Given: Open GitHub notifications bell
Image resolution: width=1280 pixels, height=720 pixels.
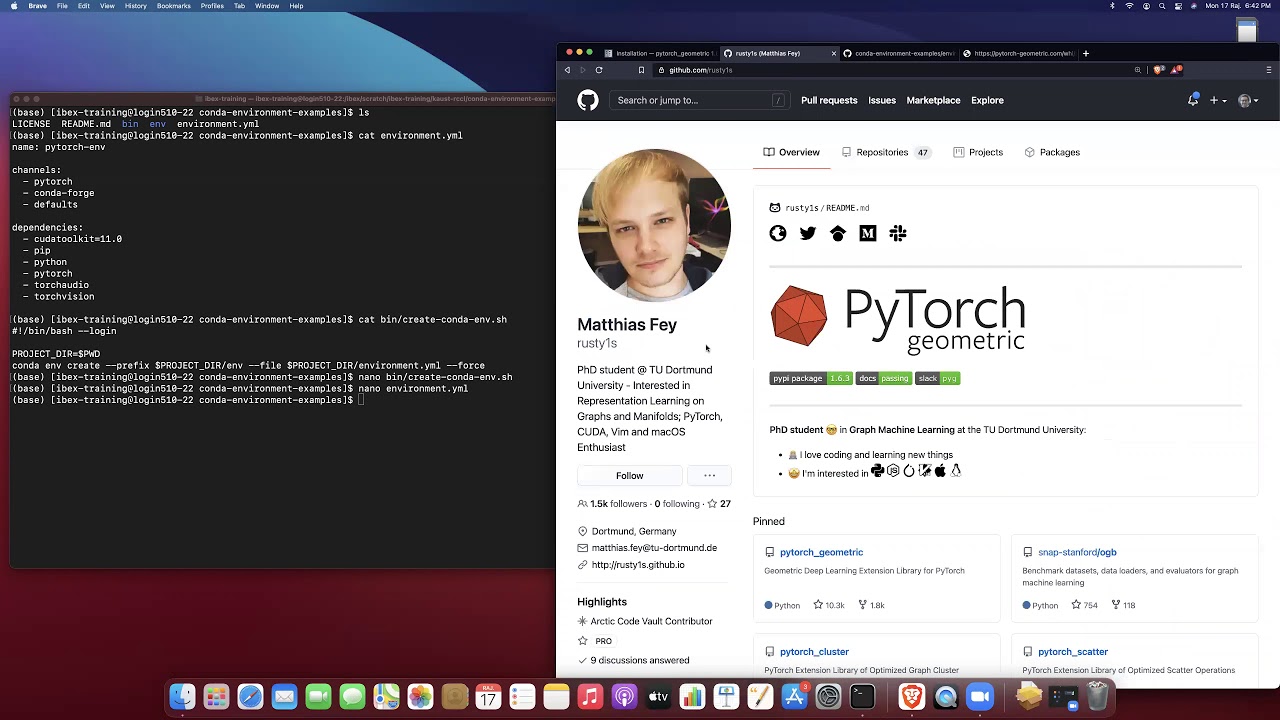Looking at the screenshot, I should coord(1193,100).
